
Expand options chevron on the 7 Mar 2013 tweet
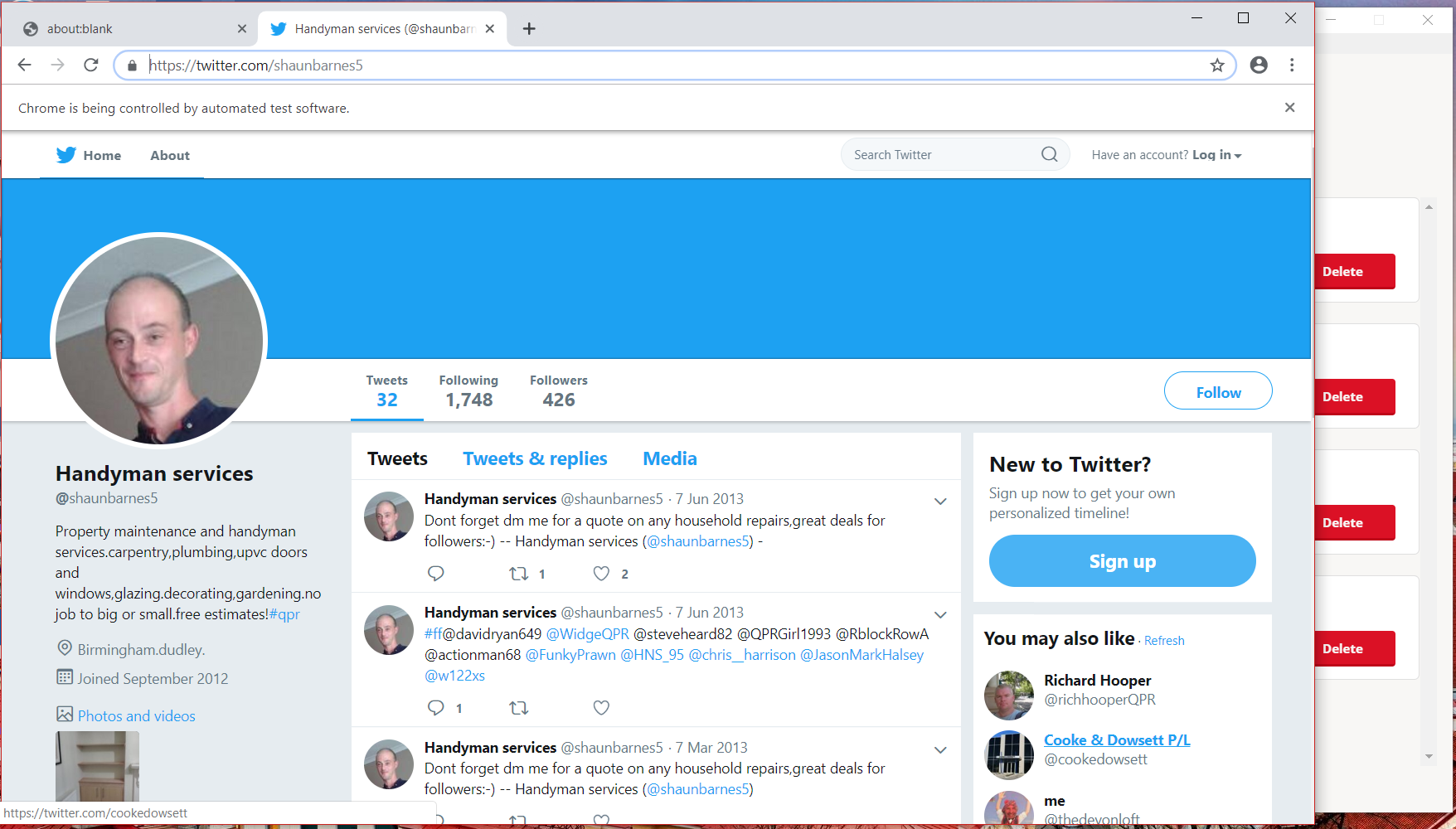[x=940, y=749]
